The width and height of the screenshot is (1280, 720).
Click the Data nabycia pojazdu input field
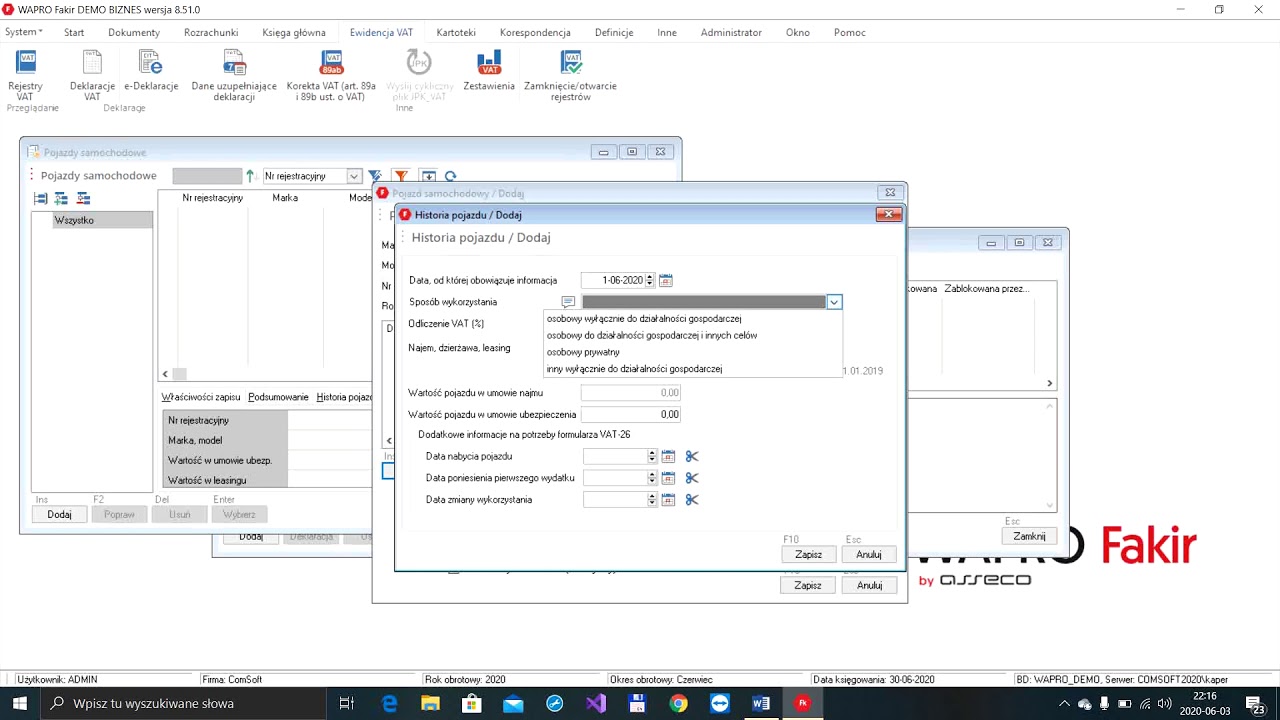point(616,456)
